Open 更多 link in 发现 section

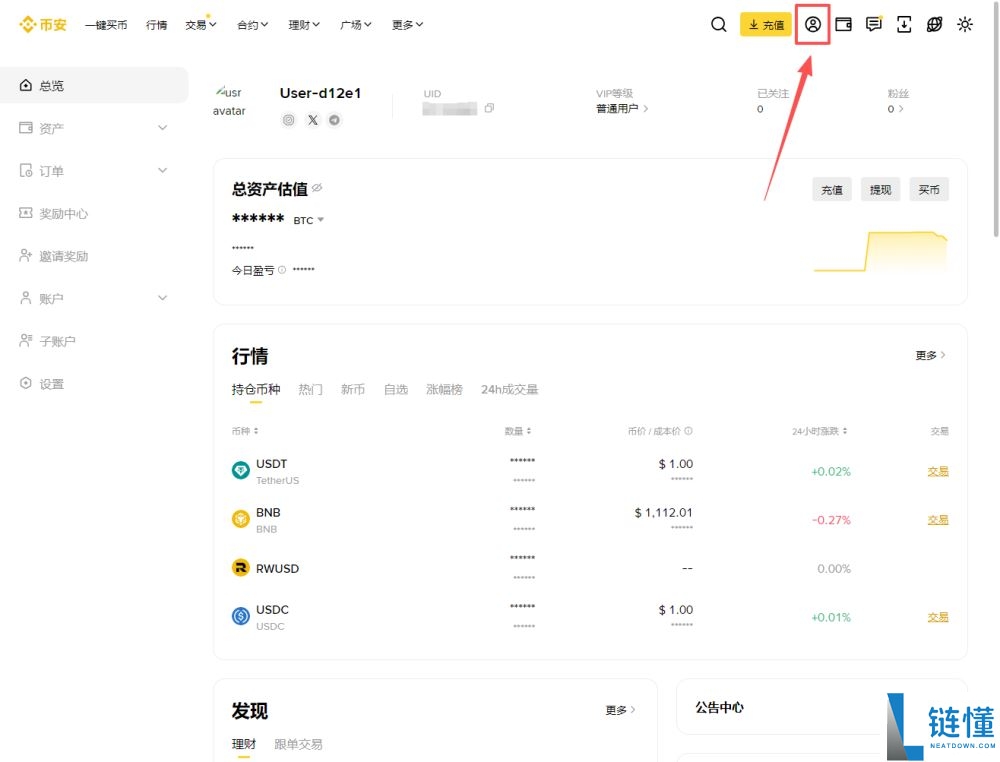pos(620,710)
